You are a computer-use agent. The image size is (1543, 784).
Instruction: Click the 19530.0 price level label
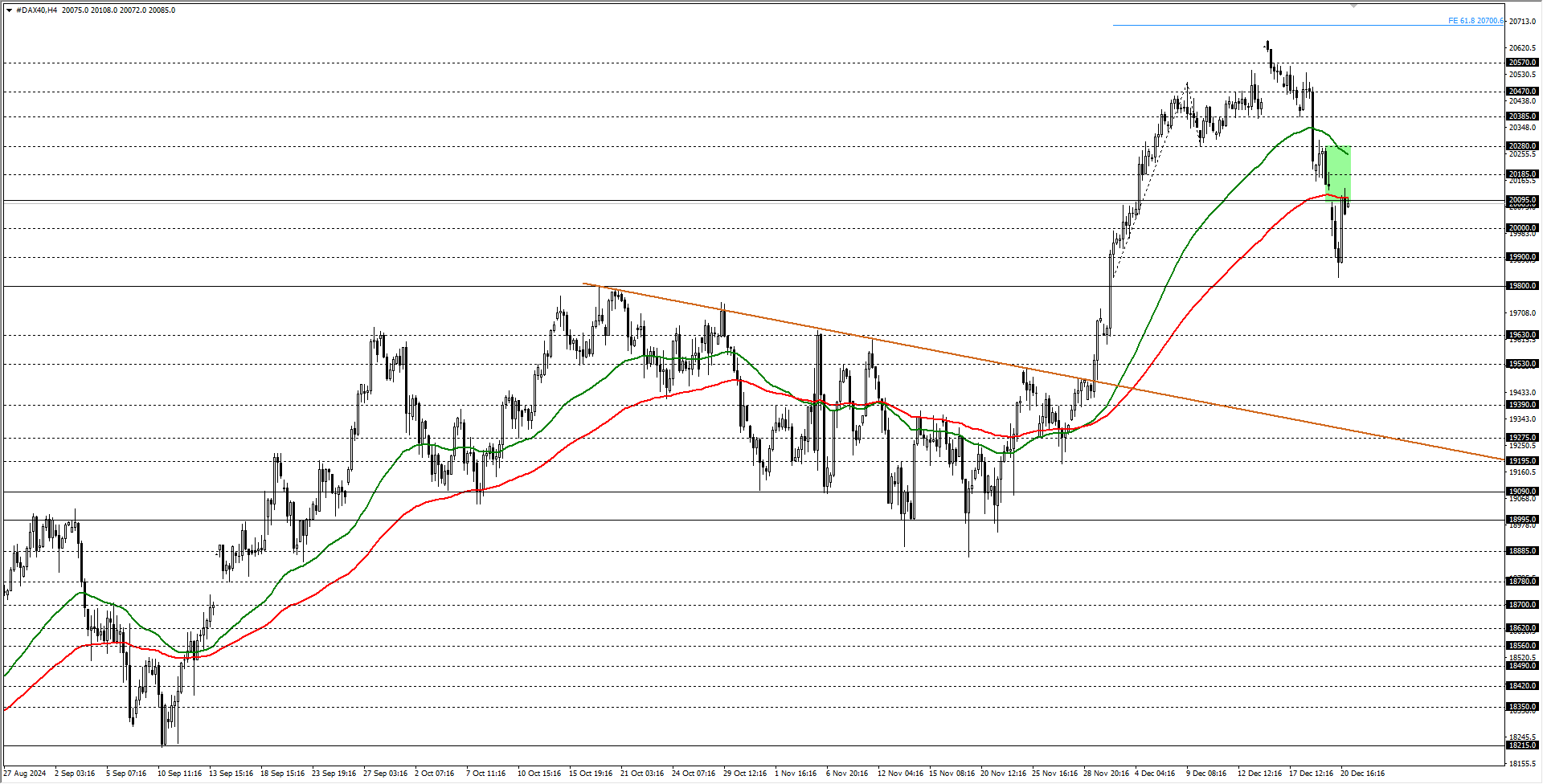[x=1522, y=364]
